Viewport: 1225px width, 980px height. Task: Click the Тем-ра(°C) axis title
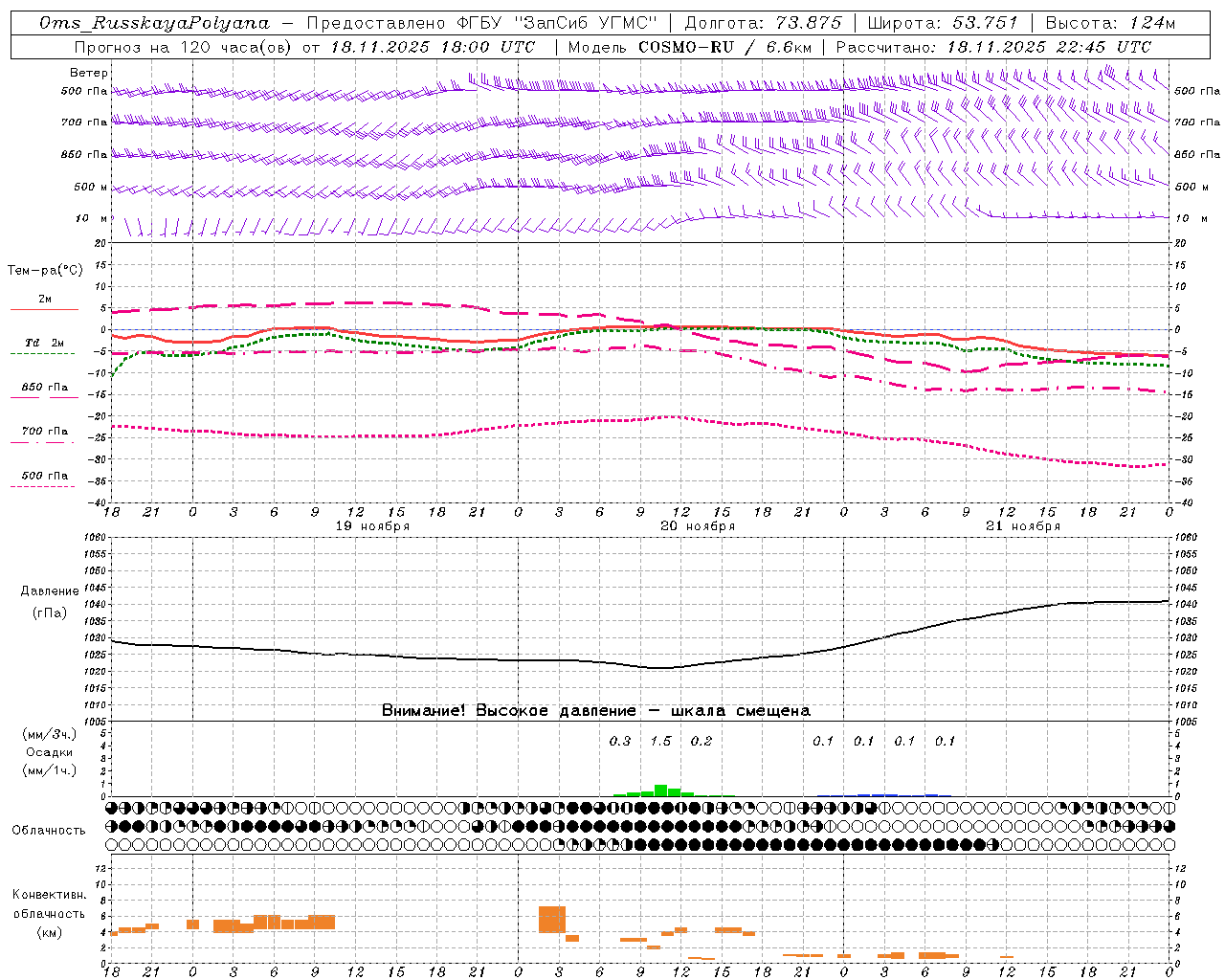pos(45,271)
